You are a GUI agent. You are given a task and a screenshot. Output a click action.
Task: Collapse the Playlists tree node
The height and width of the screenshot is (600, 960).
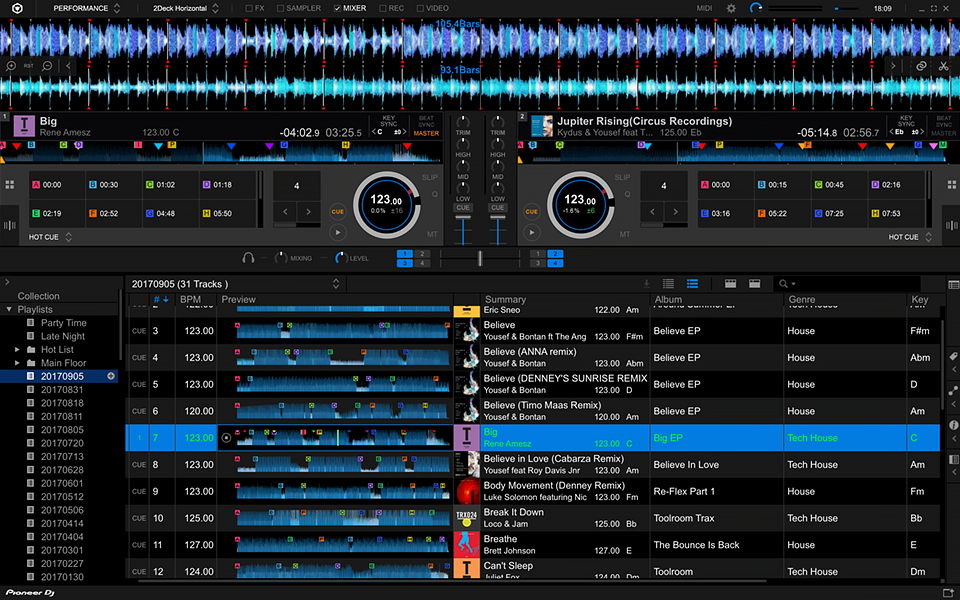[9, 310]
